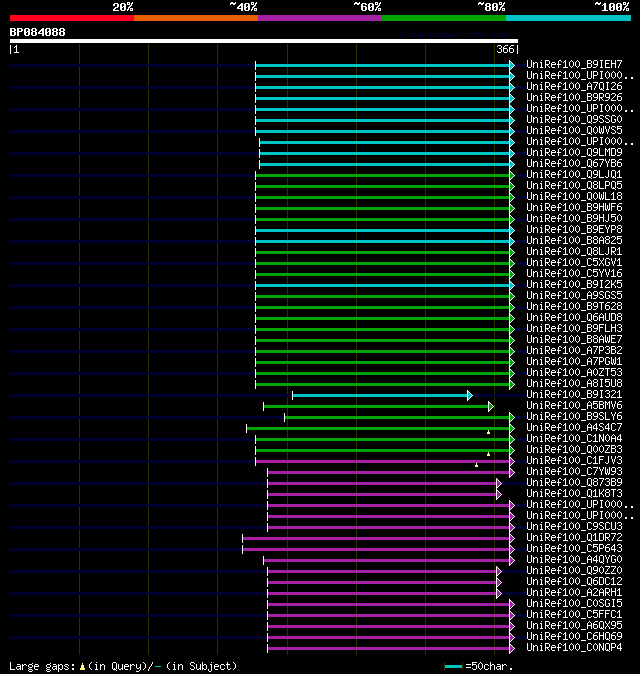
Task: Open hit UniRef100_Q0WVS5
Action: (x=574, y=130)
